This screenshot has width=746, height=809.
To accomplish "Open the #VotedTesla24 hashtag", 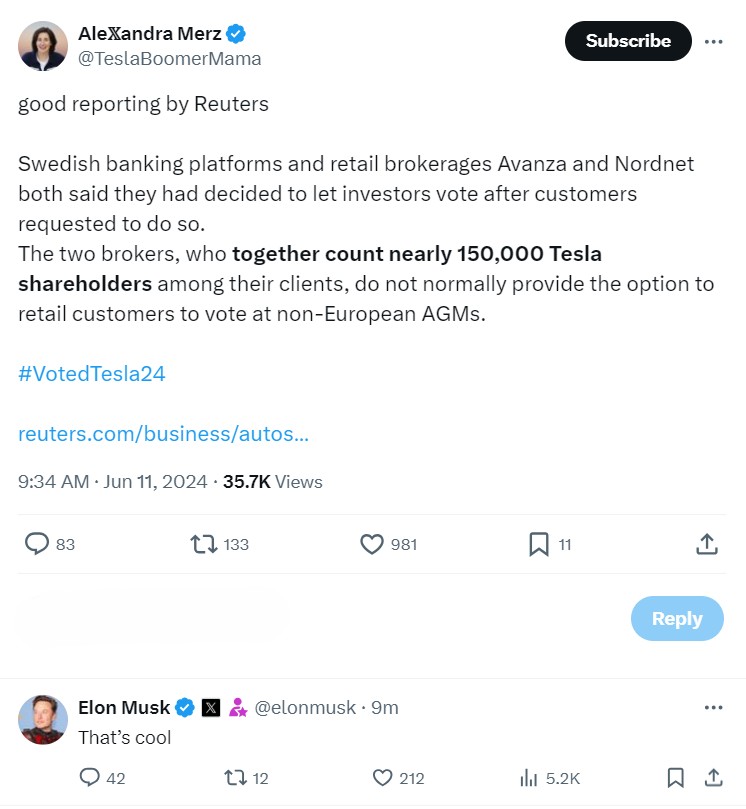I will (92, 374).
